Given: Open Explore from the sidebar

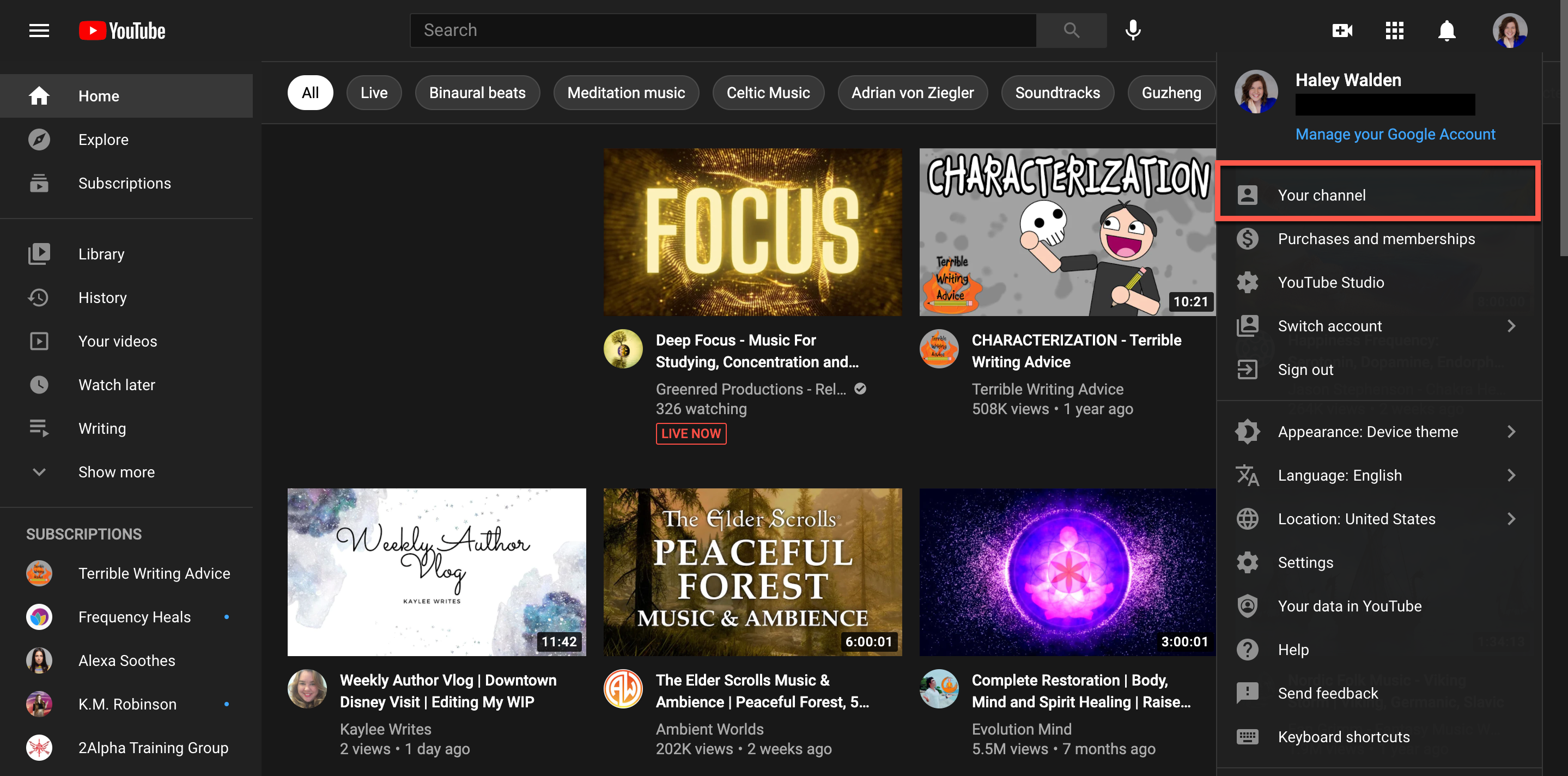Looking at the screenshot, I should (x=103, y=140).
